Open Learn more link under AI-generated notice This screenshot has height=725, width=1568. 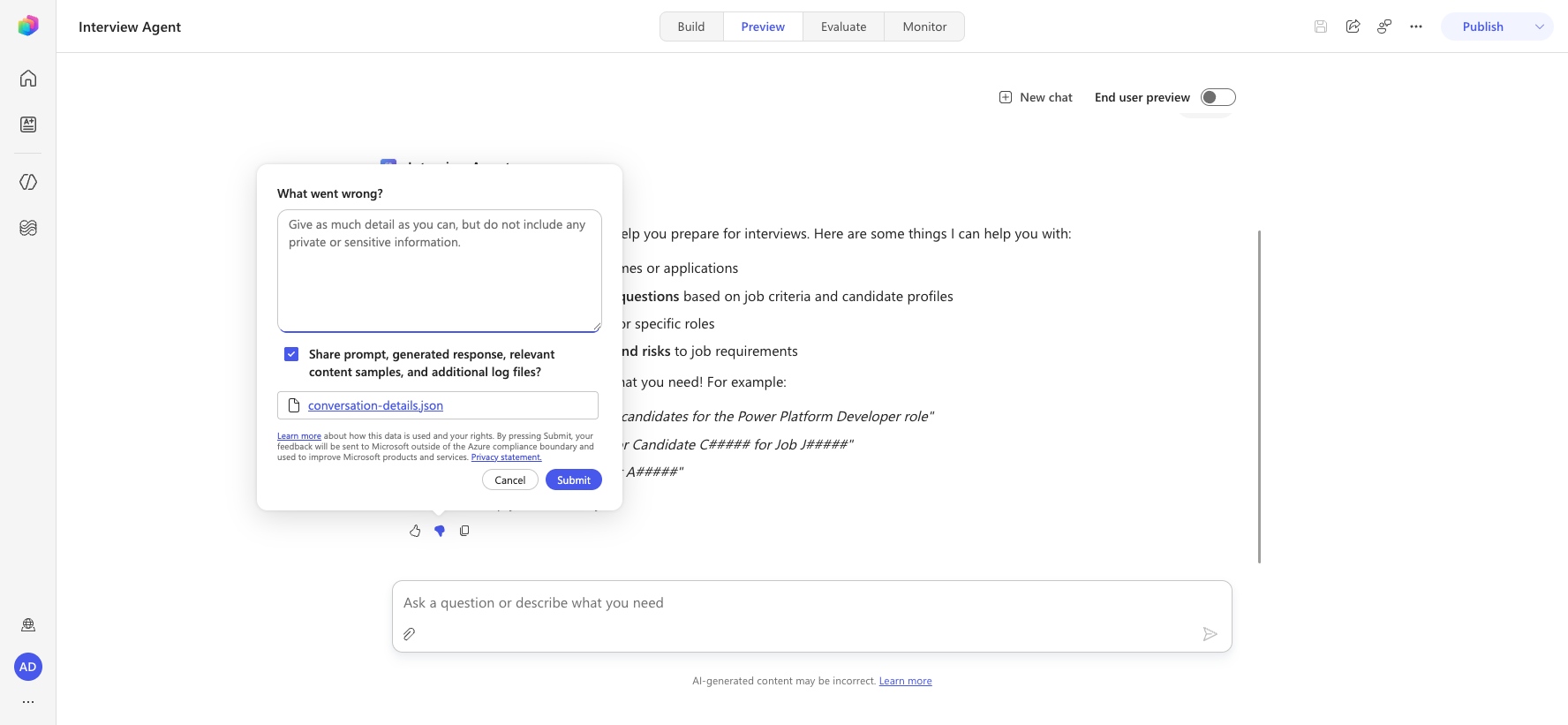click(x=905, y=681)
